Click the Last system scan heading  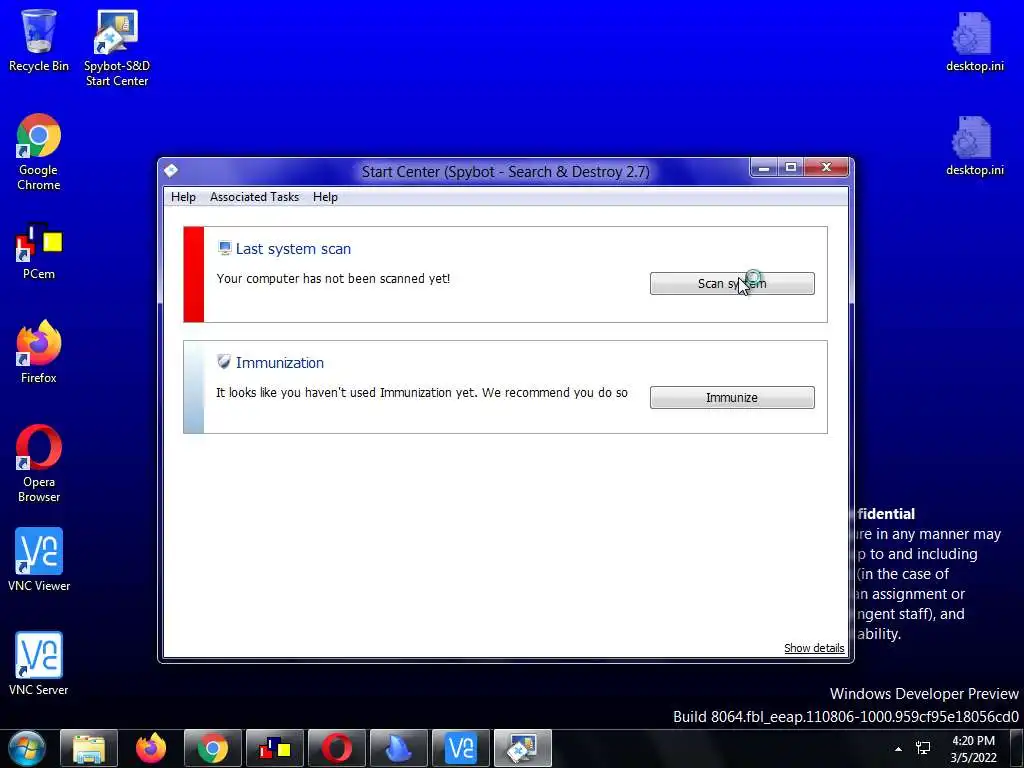(x=293, y=249)
